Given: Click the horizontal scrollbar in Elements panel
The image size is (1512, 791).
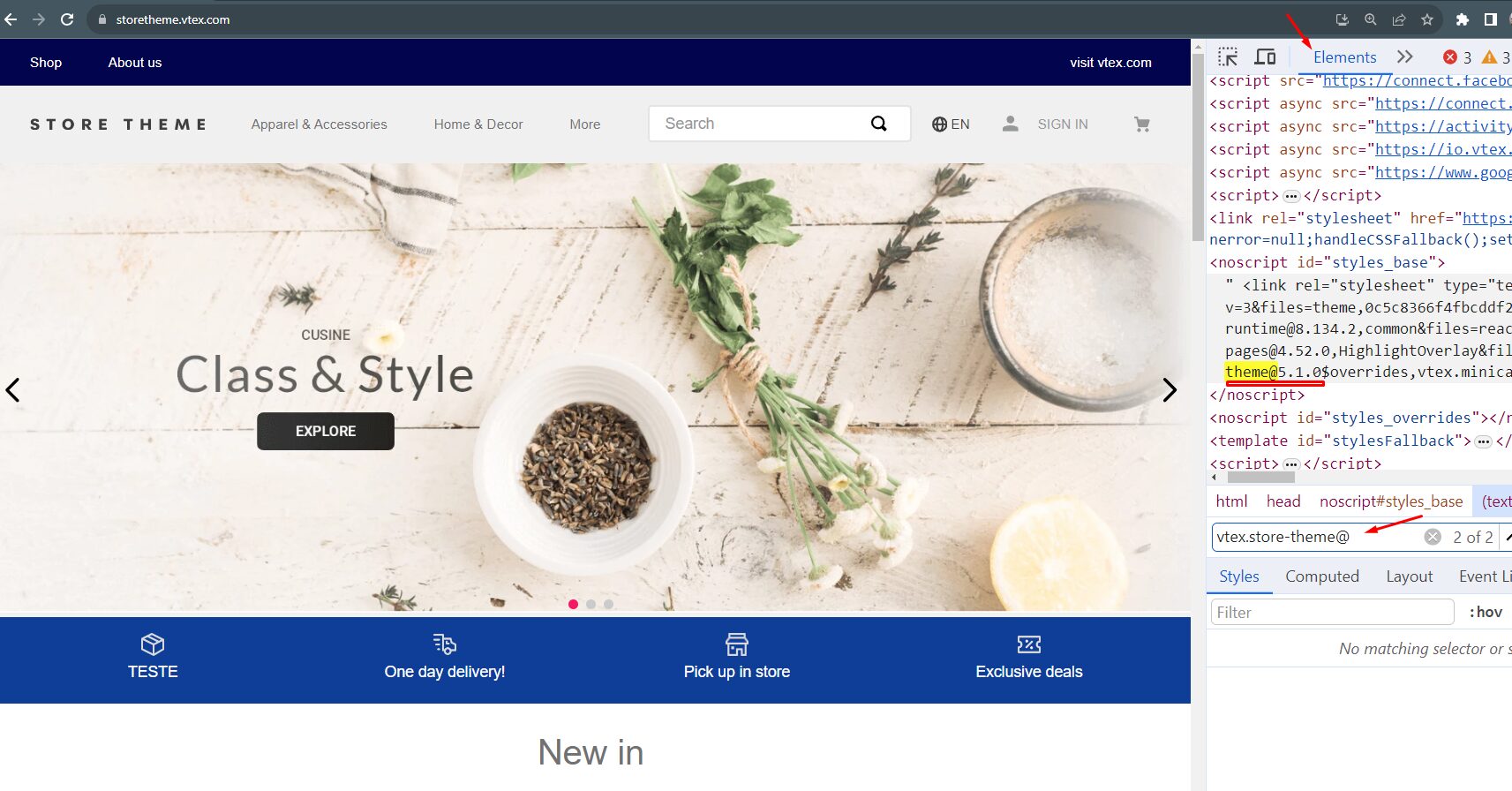Looking at the screenshot, I should [x=1260, y=478].
